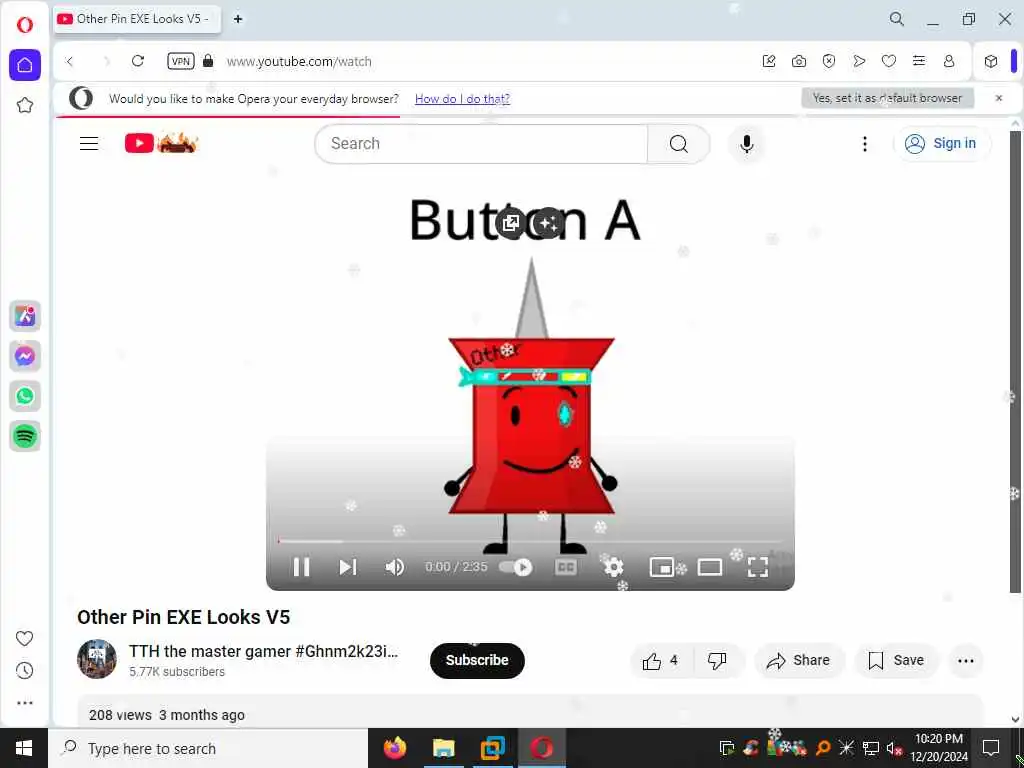Select the Other Pin EXE Looks V5 tab

click(137, 19)
